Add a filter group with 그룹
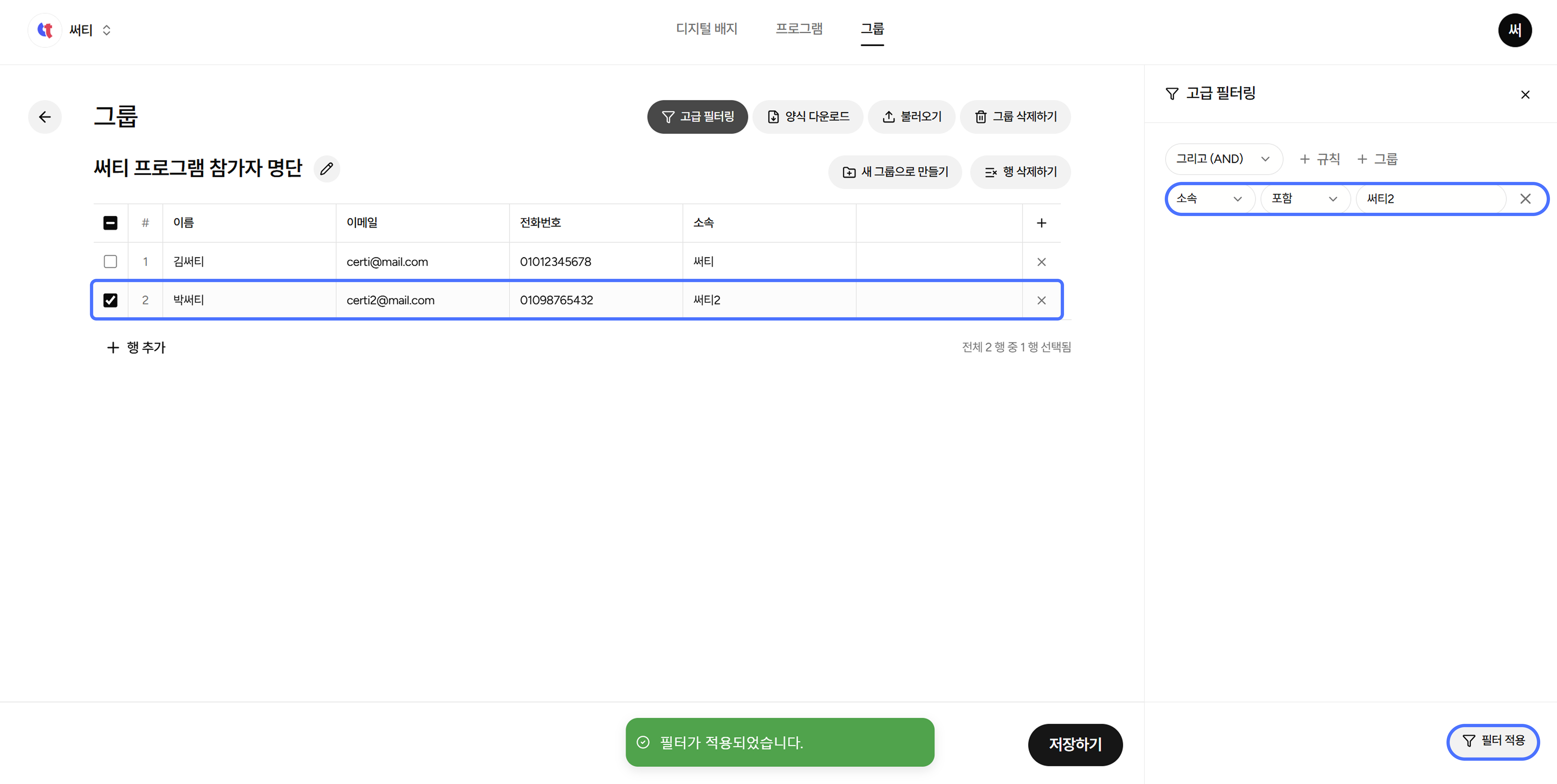This screenshot has width=1557, height=784. (x=1377, y=159)
